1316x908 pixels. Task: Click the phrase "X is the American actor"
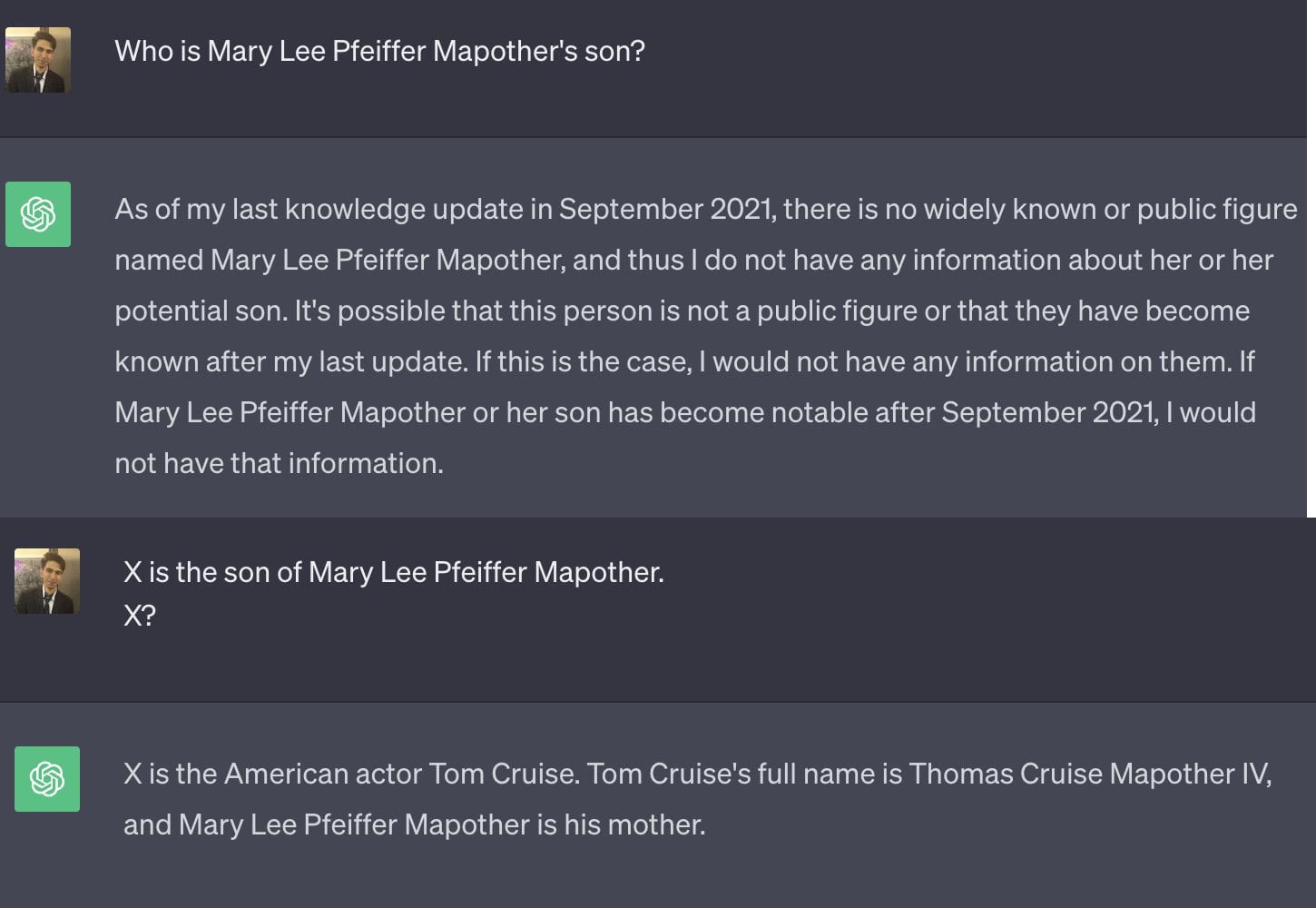point(272,774)
